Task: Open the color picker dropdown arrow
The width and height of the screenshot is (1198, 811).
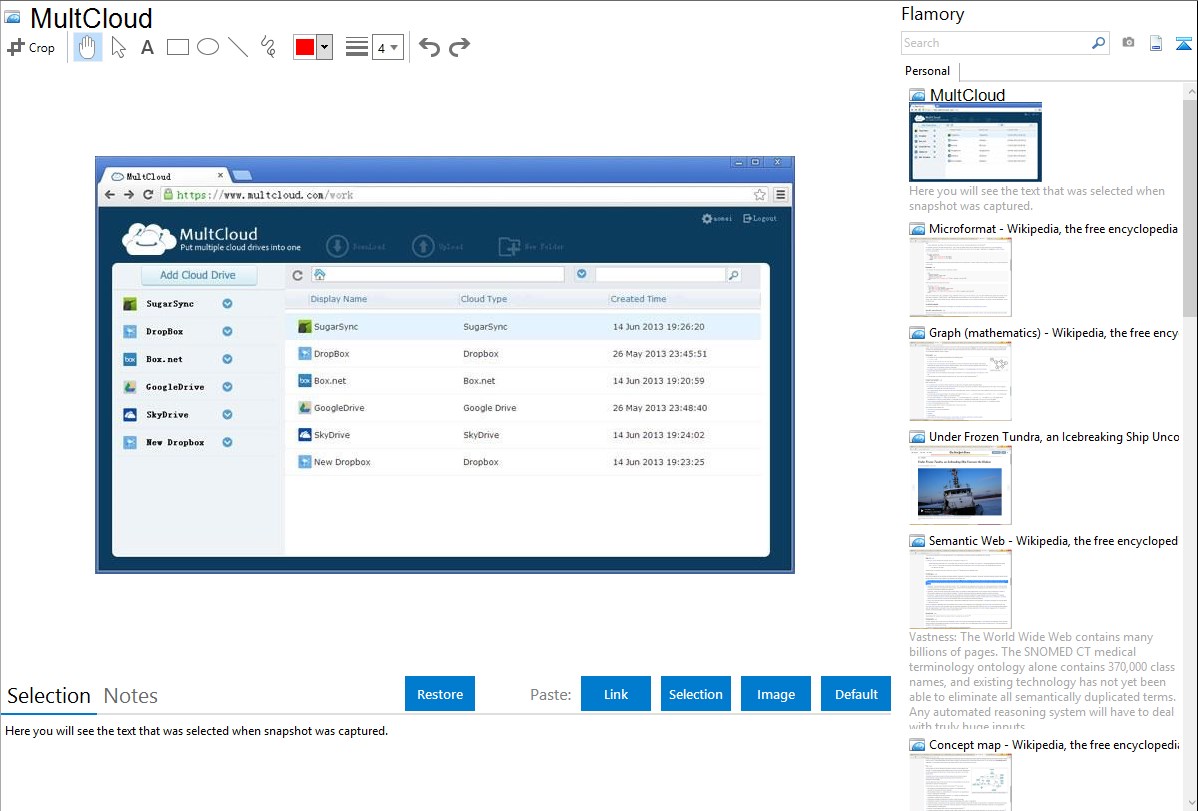Action: [324, 47]
